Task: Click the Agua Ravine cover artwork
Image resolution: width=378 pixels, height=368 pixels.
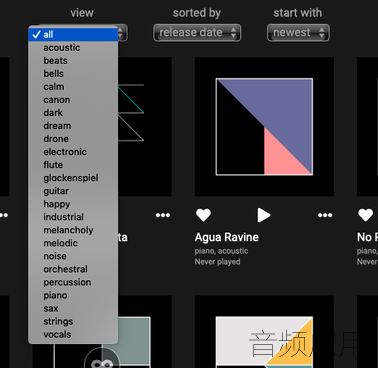Action: pyautogui.click(x=264, y=127)
